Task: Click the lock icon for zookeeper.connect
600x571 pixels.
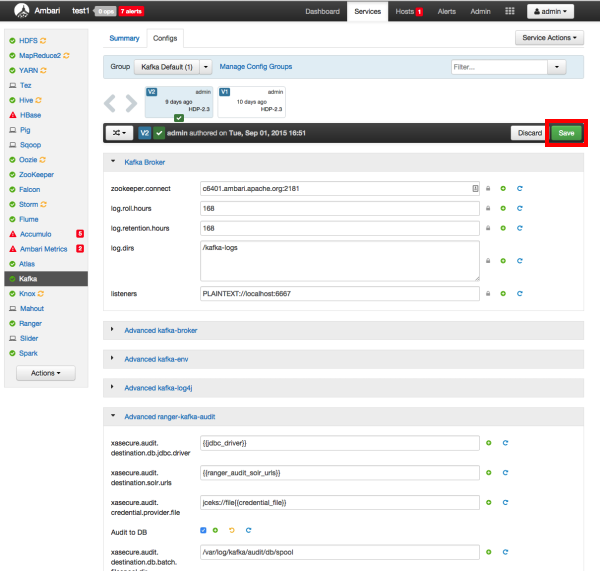Action: pos(488,189)
